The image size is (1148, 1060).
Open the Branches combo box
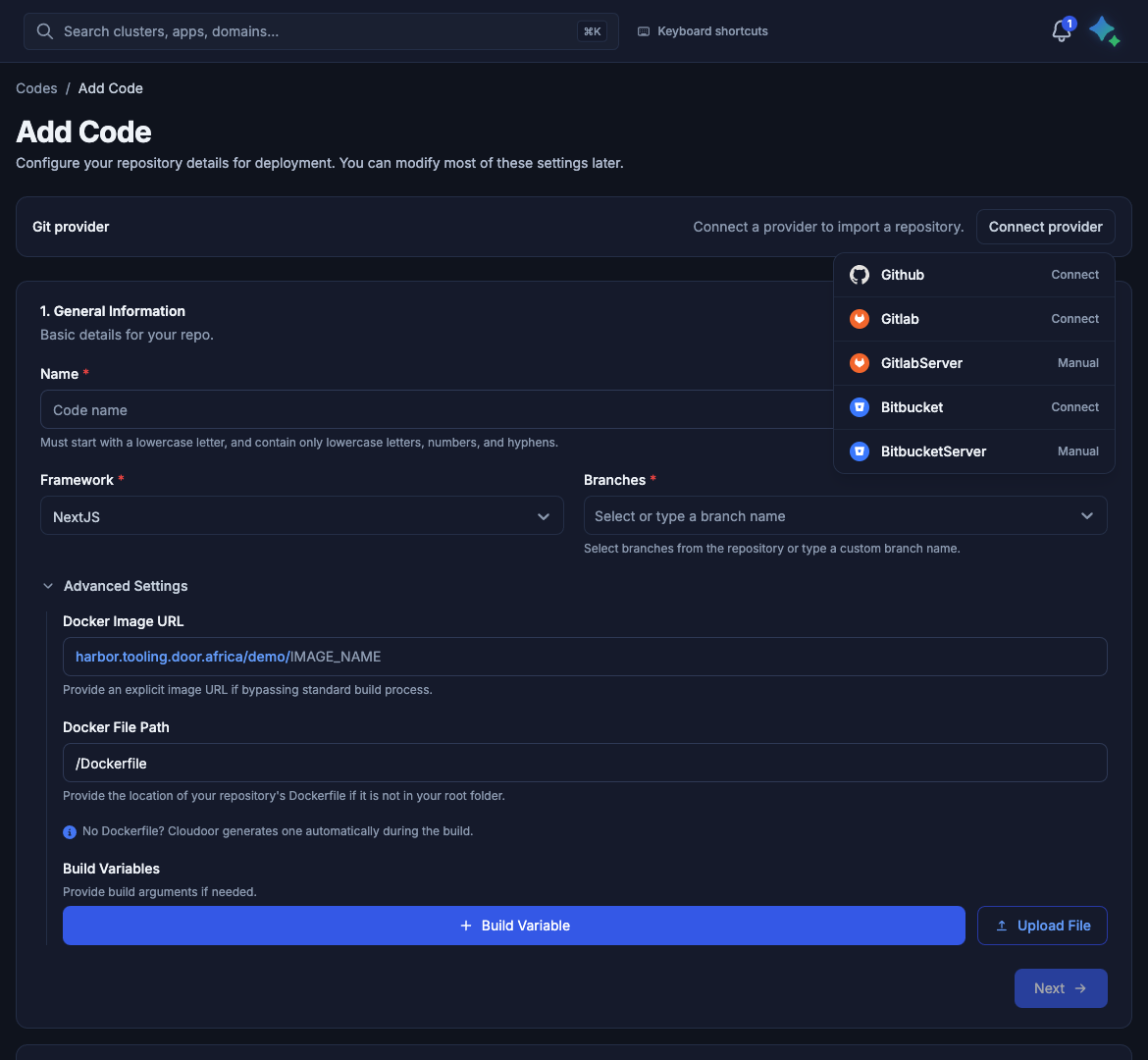click(845, 515)
